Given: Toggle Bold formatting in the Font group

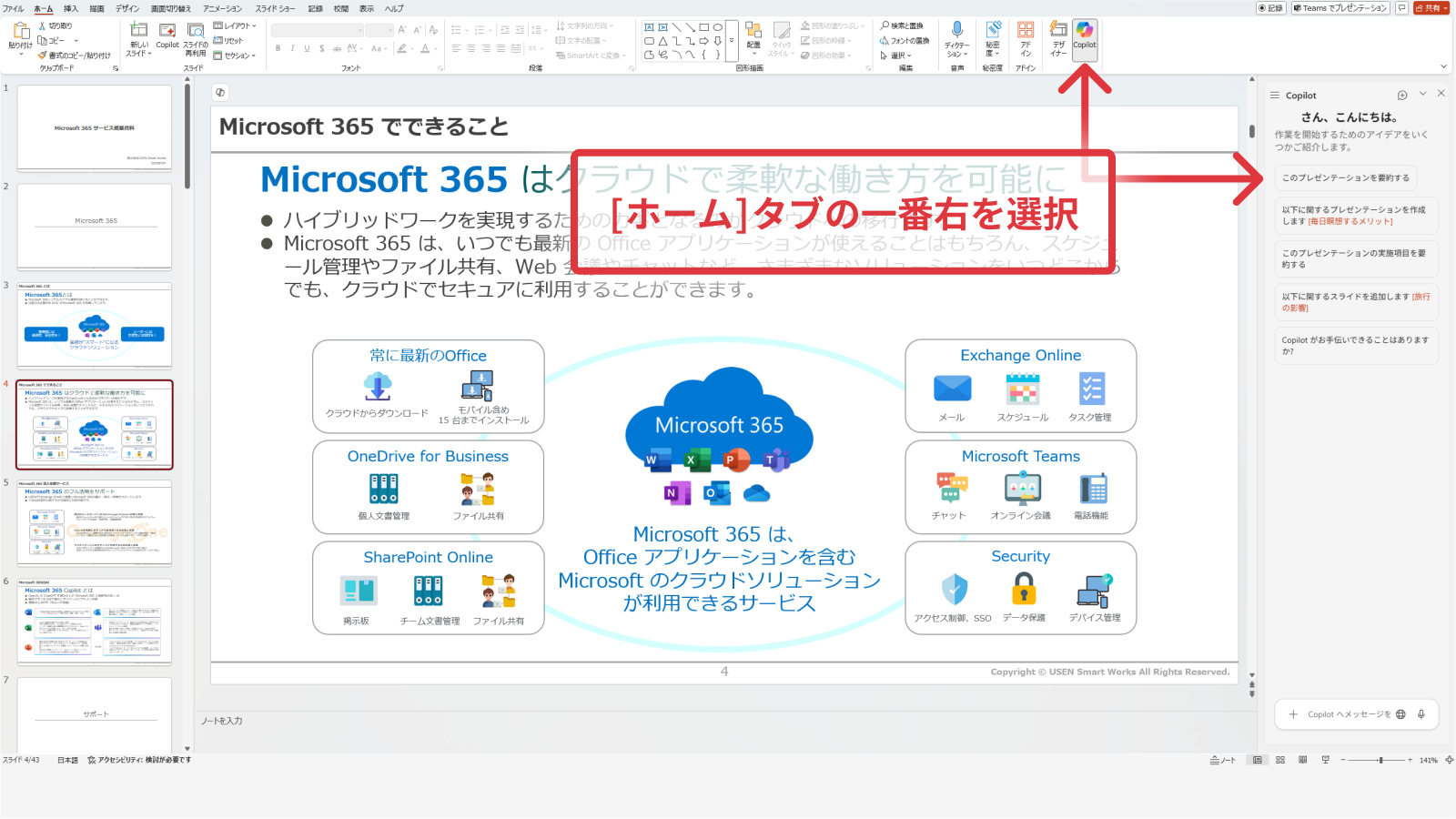Looking at the screenshot, I should (x=278, y=48).
